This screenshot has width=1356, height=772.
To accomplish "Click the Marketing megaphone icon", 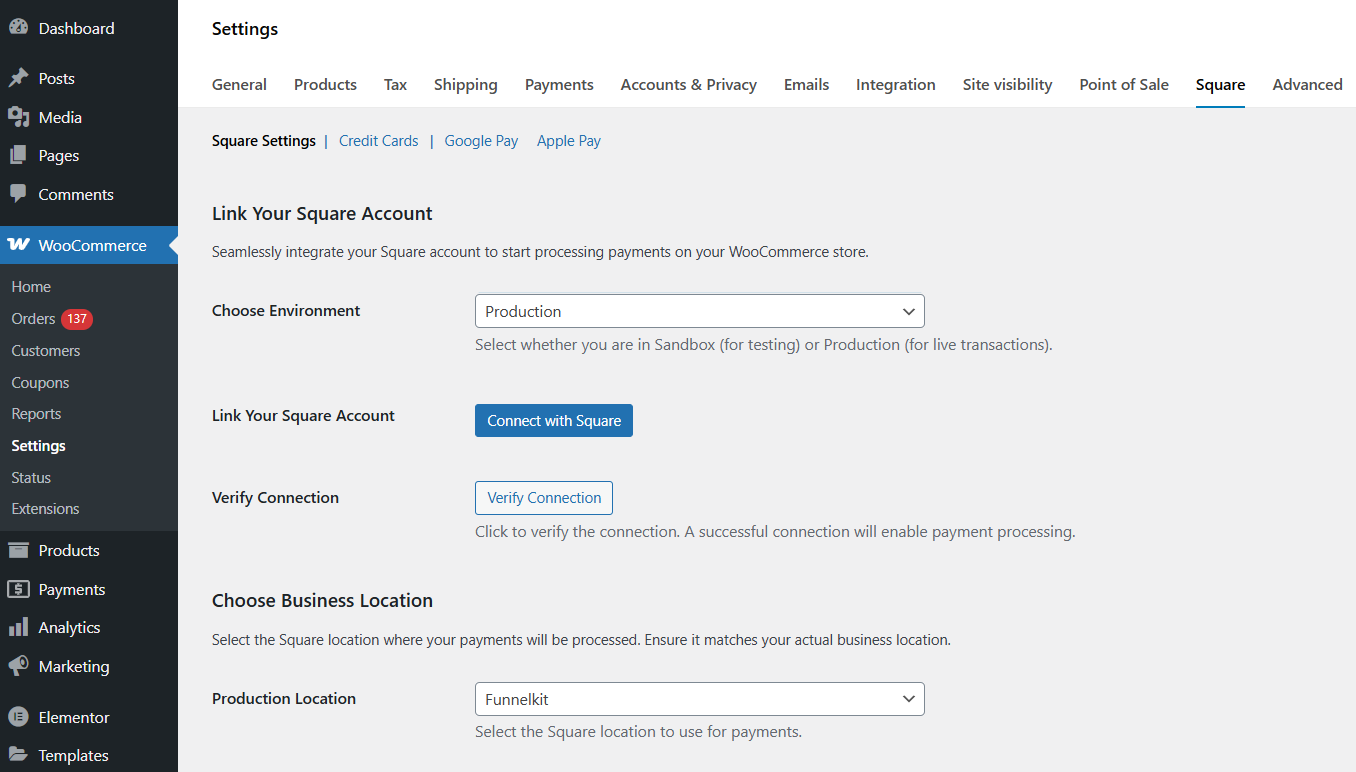I will click(x=18, y=666).
